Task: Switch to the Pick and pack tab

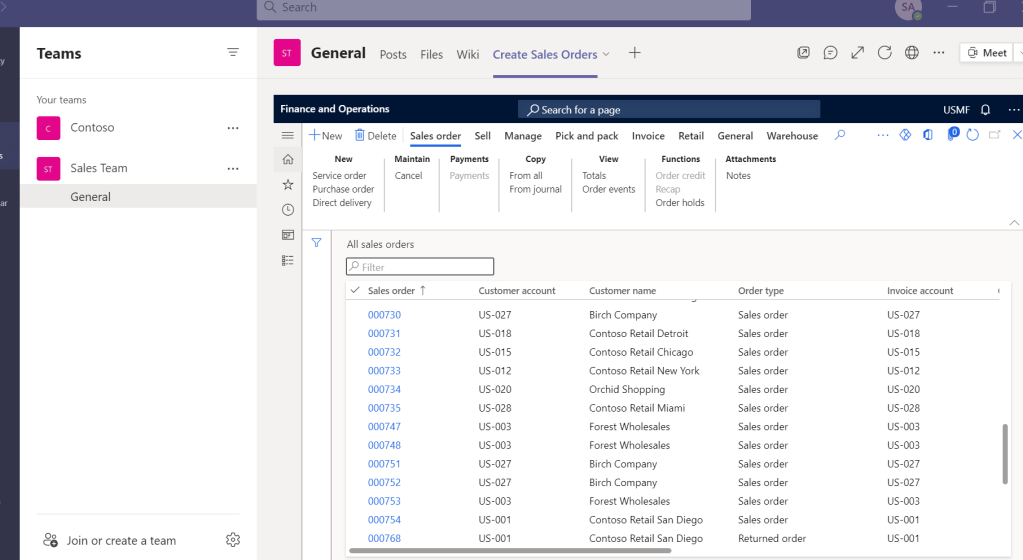Action: click(x=586, y=136)
